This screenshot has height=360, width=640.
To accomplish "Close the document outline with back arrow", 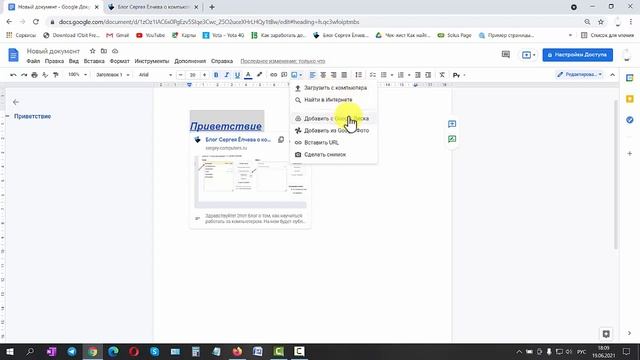I will pyautogui.click(x=16, y=102).
